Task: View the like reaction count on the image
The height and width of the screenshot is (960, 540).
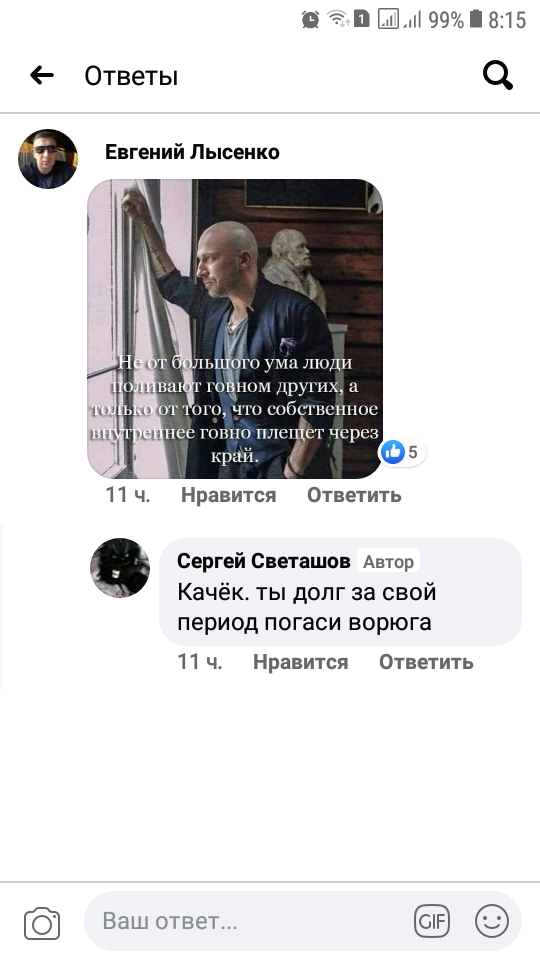Action: coord(402,452)
